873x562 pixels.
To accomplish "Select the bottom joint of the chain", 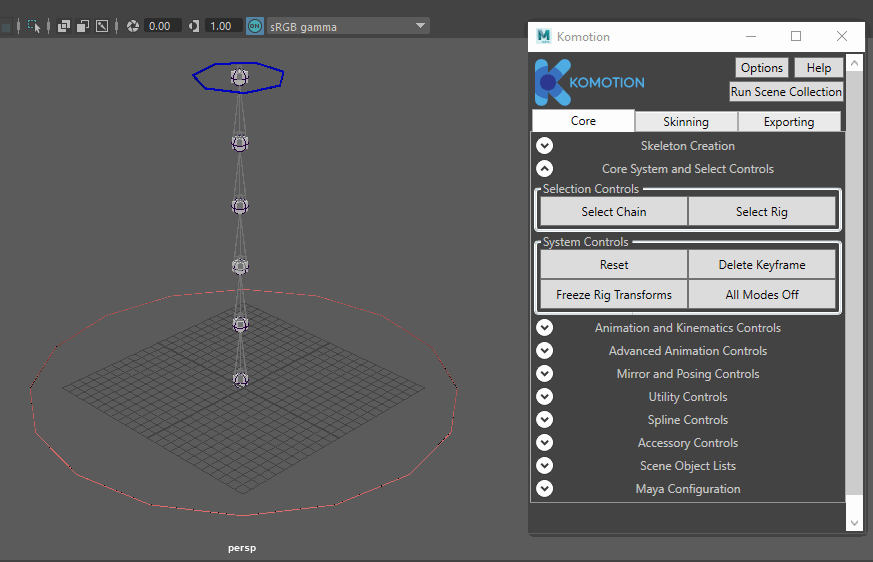I will [241, 379].
